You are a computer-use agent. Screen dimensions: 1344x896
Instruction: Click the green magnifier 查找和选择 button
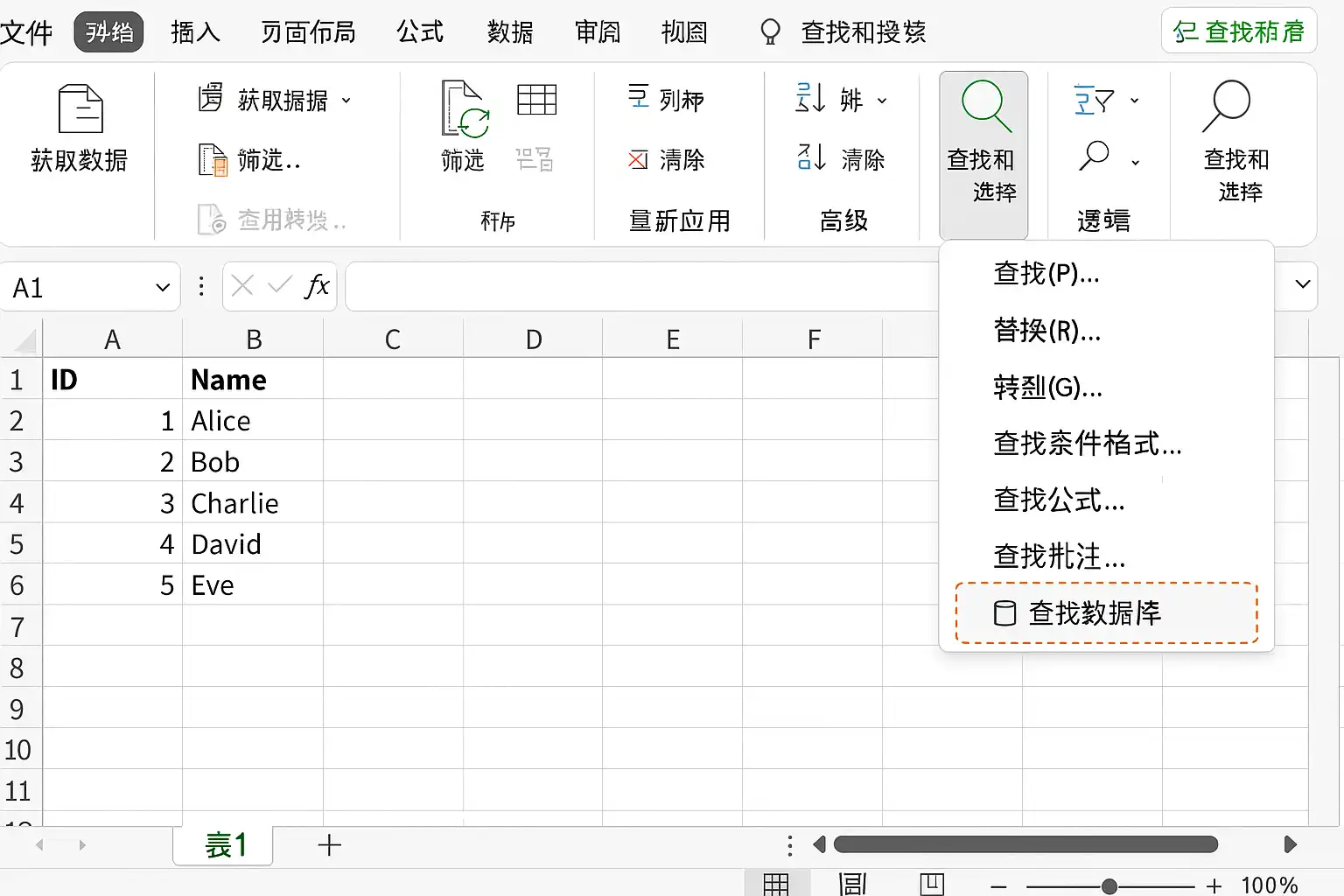pos(983,154)
